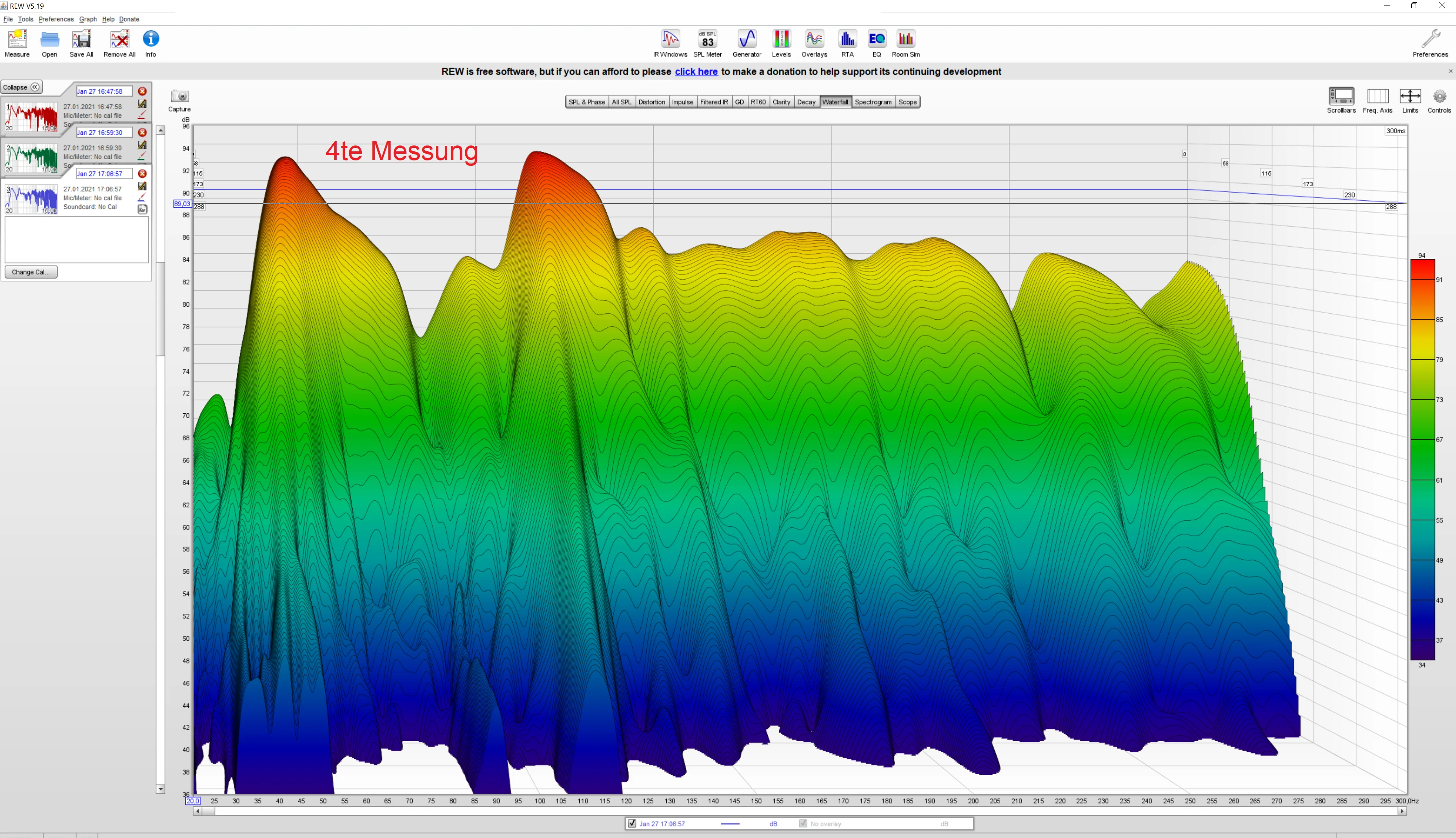The image size is (1456, 838).
Task: Start a new sweep with Measure icon
Action: (17, 44)
